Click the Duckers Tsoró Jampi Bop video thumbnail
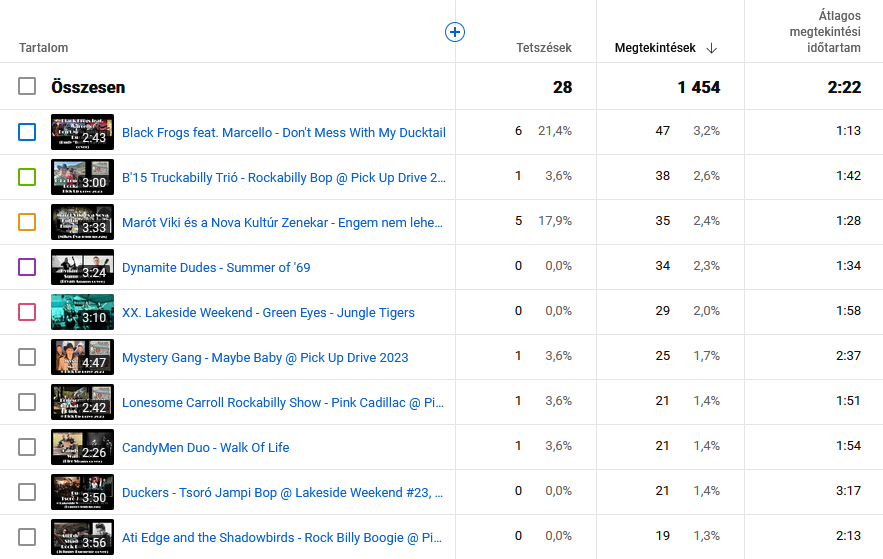Image resolution: width=883 pixels, height=559 pixels. pos(82,492)
